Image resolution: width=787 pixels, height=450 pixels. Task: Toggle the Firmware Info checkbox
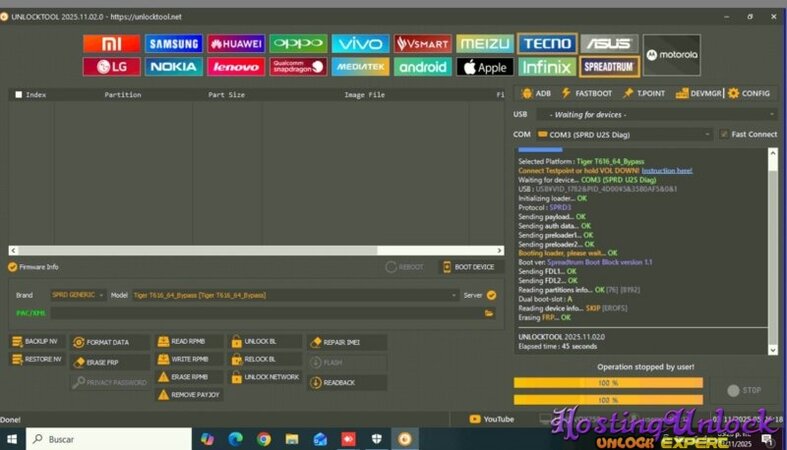(x=13, y=267)
